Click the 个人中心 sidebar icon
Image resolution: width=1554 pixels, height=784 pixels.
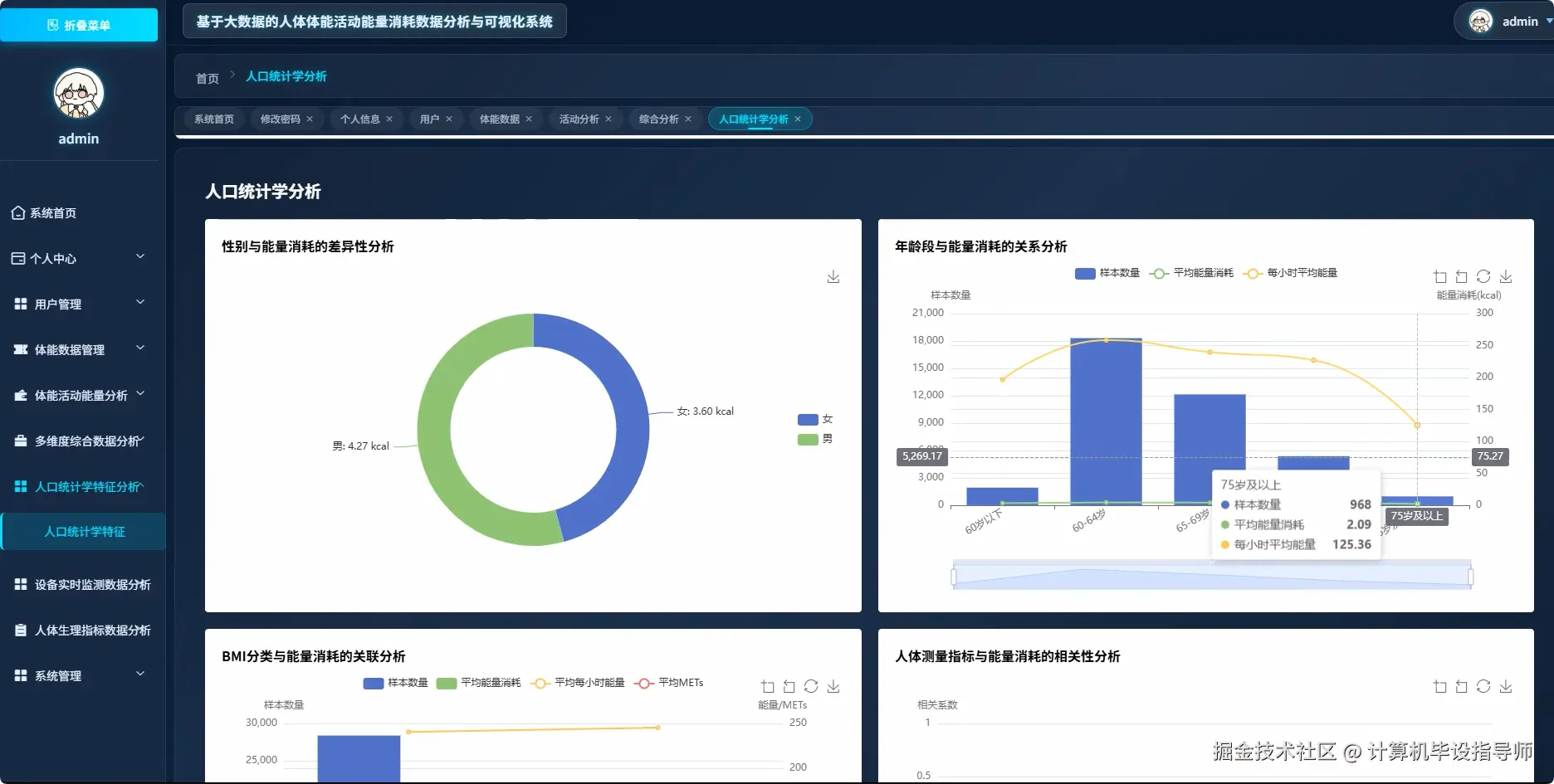click(x=18, y=259)
